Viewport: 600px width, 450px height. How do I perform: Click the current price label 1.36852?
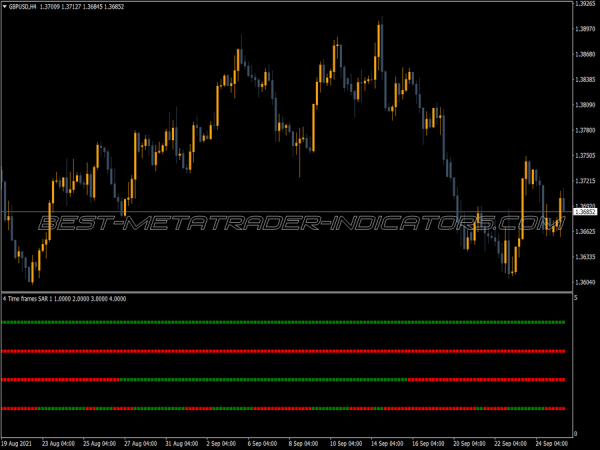[585, 212]
